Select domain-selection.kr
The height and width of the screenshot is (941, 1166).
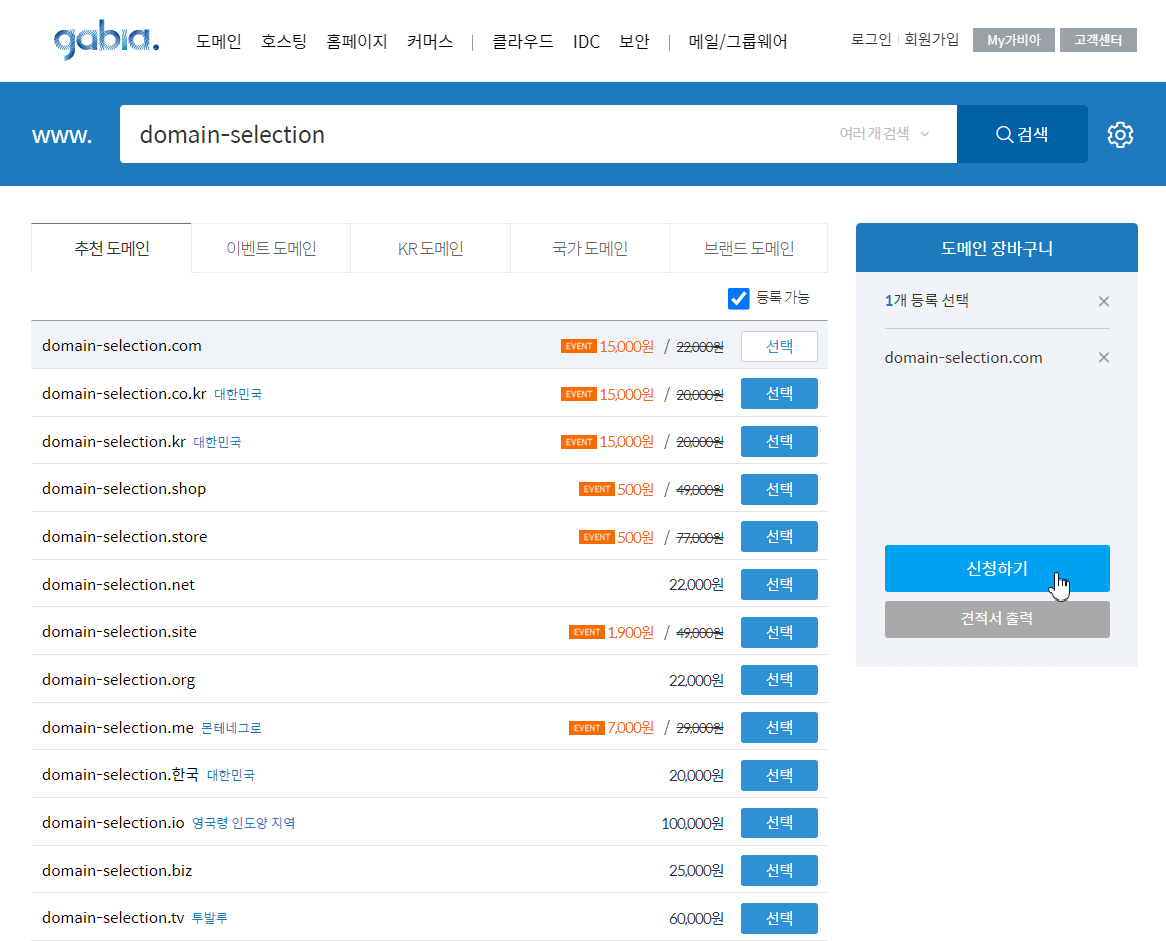[x=779, y=442]
